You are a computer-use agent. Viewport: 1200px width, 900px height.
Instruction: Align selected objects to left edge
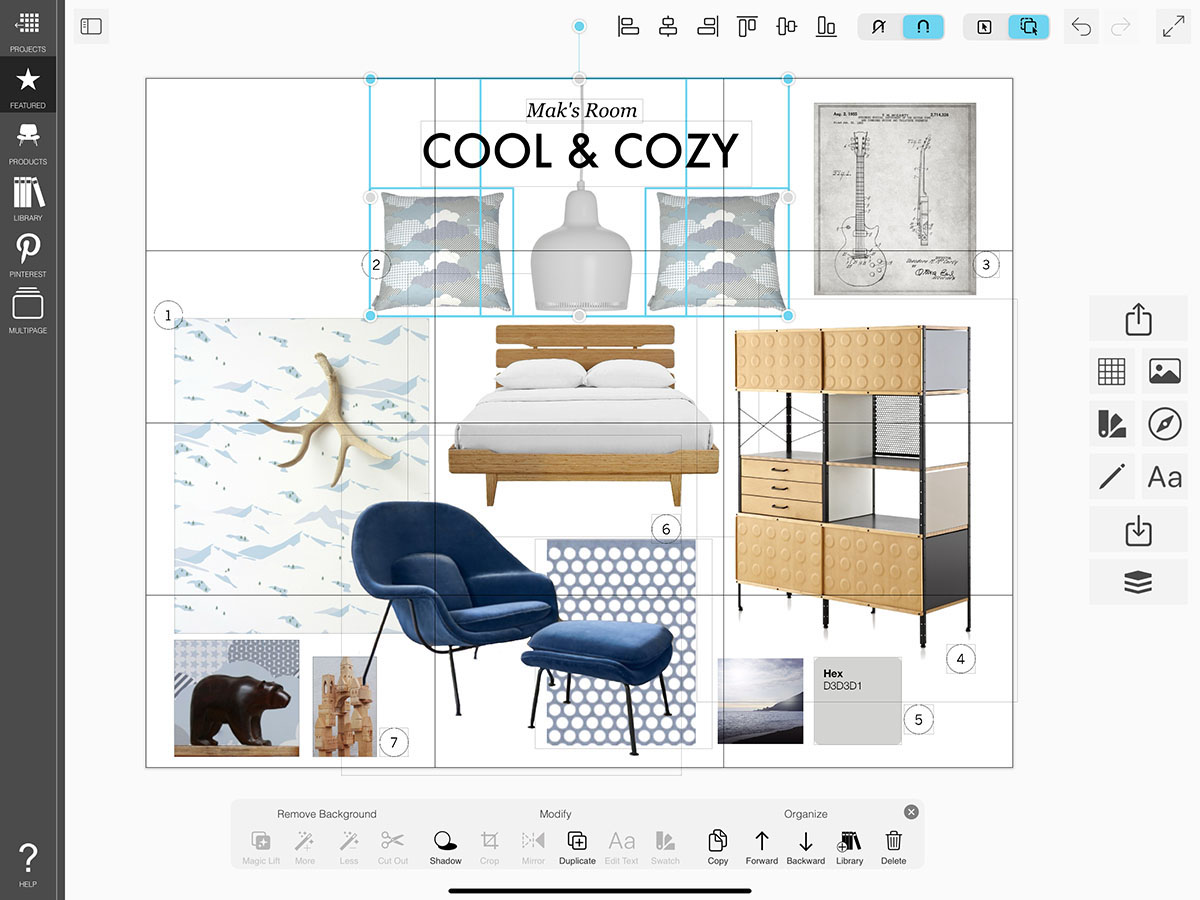[628, 27]
